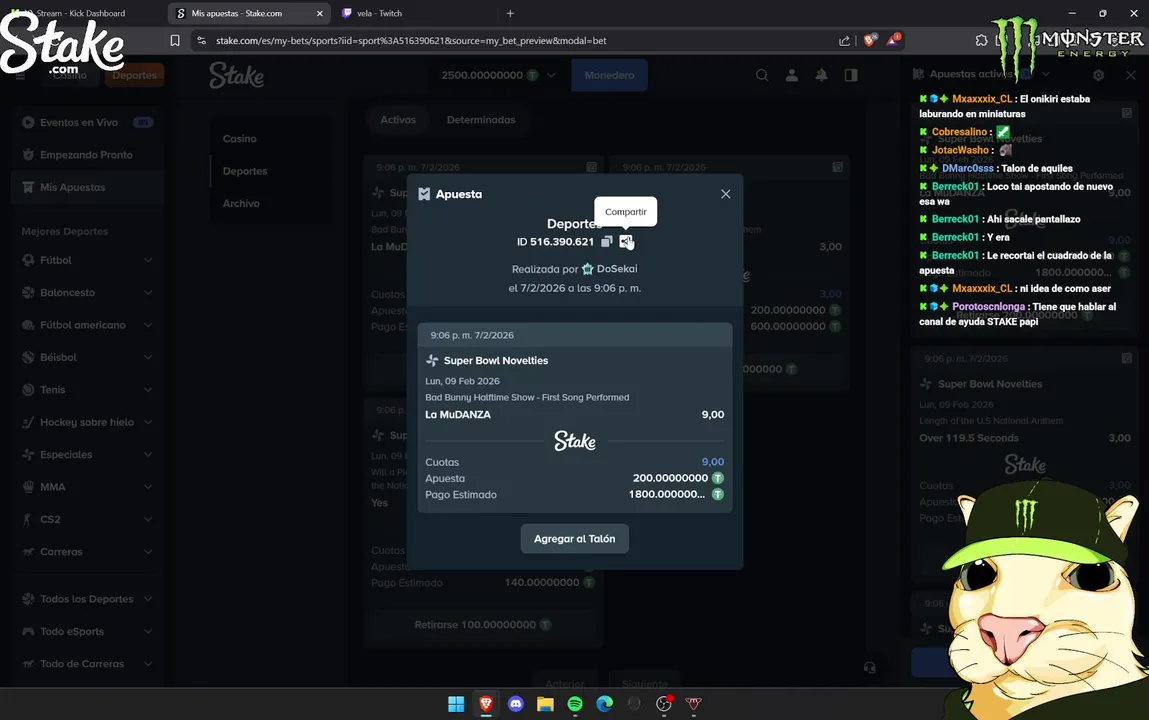Viewport: 1149px width, 720px height.
Task: Expand the Todo eSports chevron
Action: [148, 631]
